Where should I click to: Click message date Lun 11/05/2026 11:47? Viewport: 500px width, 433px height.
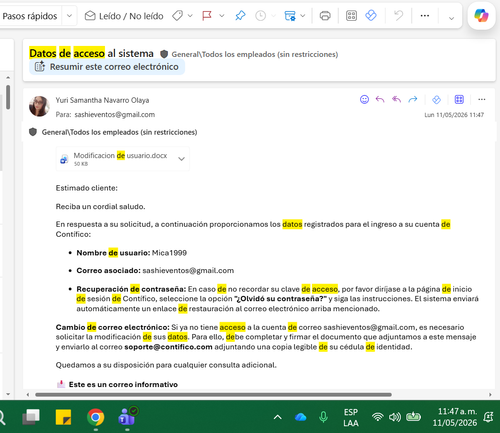coord(454,115)
